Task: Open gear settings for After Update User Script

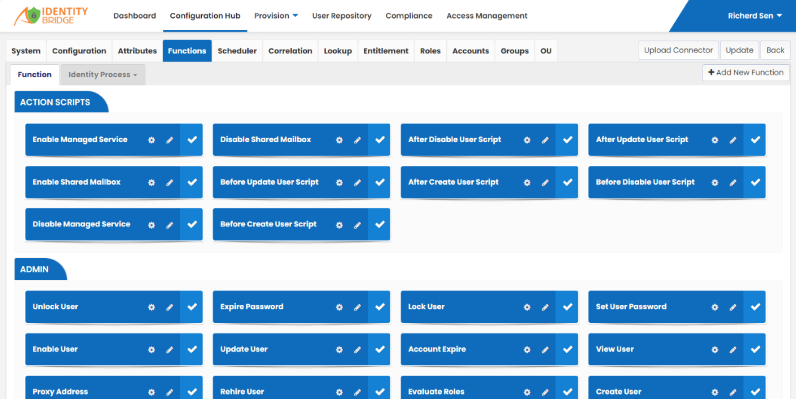Action: click(x=715, y=140)
